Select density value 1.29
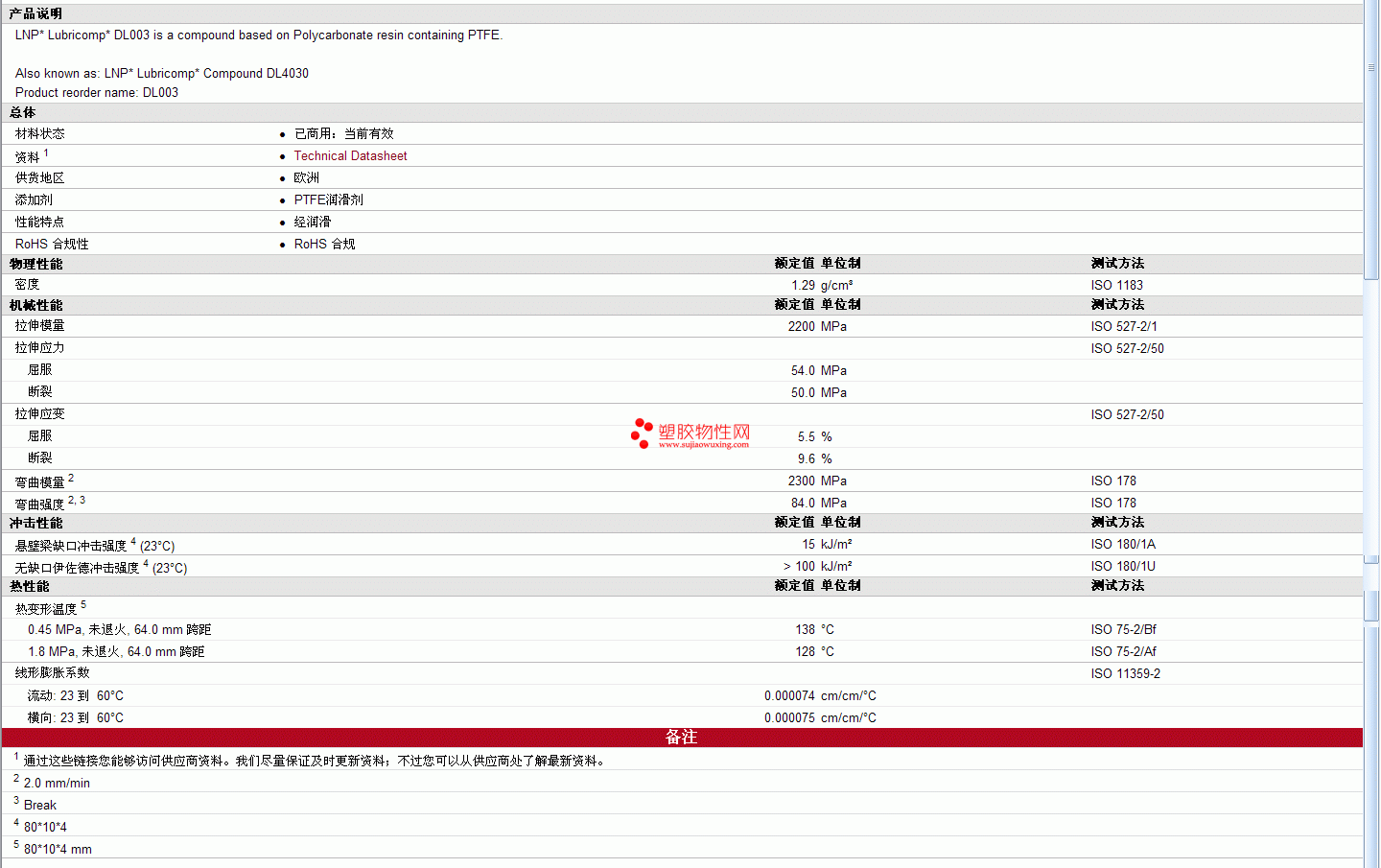Screen dimensions: 1381x868 point(803,285)
